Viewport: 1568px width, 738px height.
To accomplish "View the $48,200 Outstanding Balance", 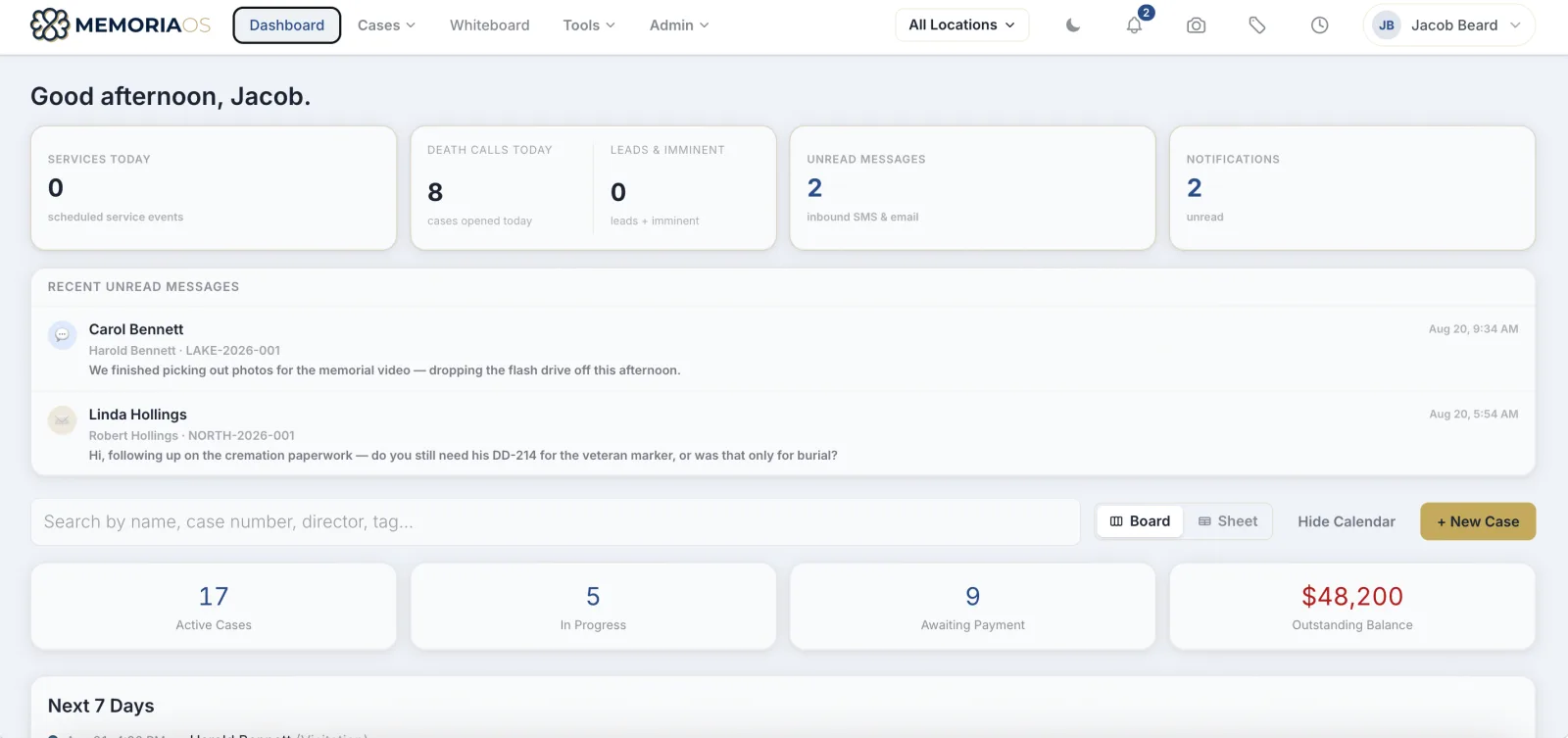I will tap(1352, 607).
